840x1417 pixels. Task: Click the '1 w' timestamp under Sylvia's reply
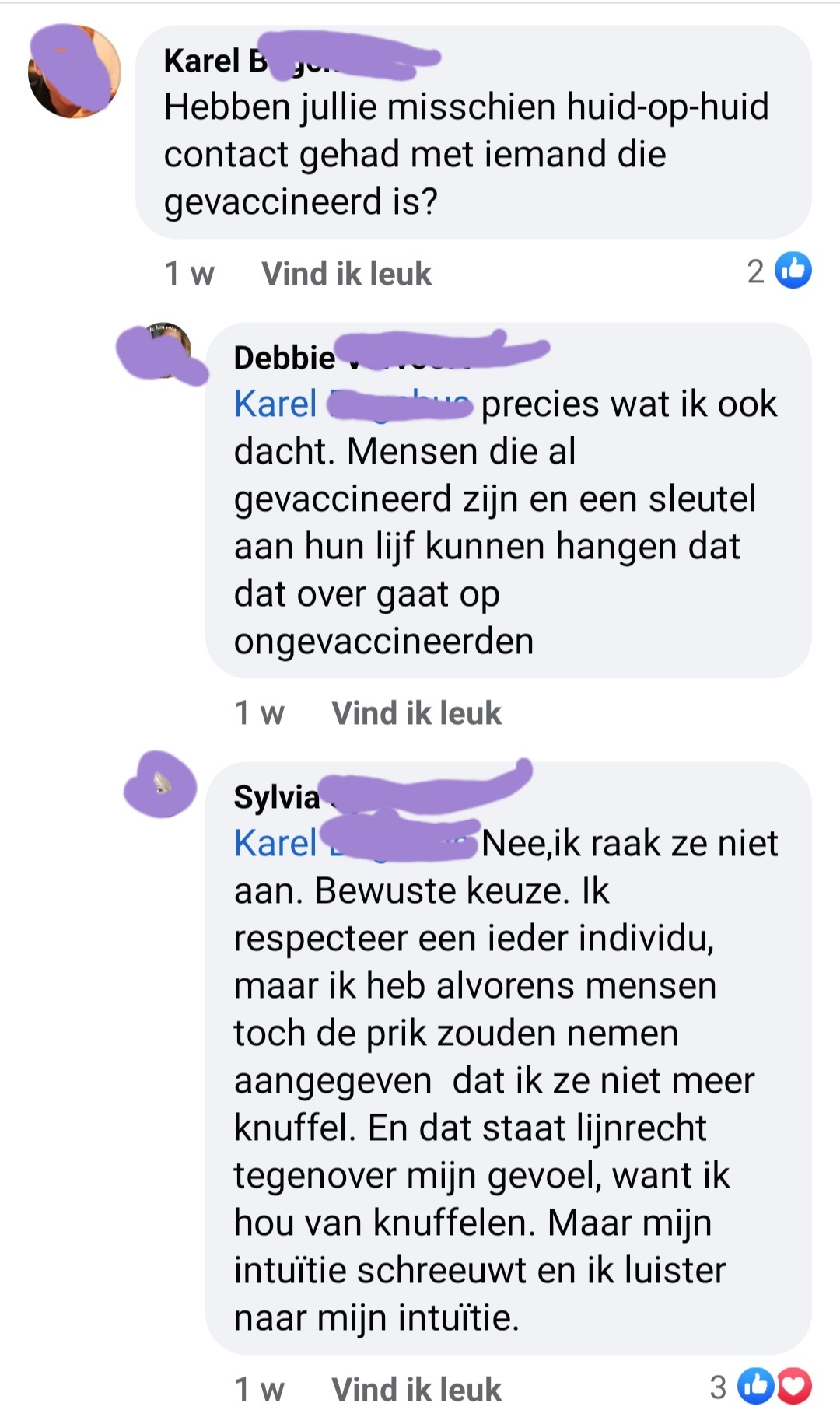(x=259, y=1390)
